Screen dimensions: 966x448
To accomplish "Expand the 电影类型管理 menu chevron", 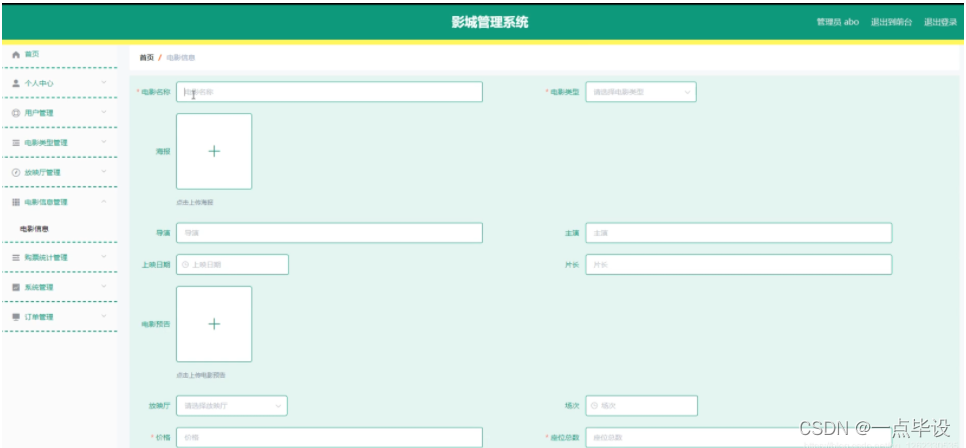I will pyautogui.click(x=104, y=142).
